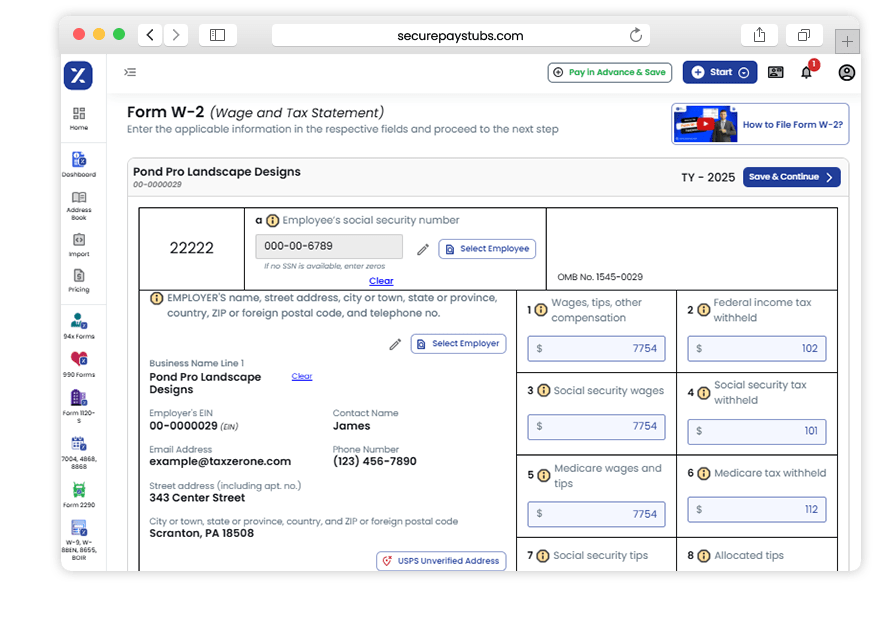Clear the employee SSN link

381,281
